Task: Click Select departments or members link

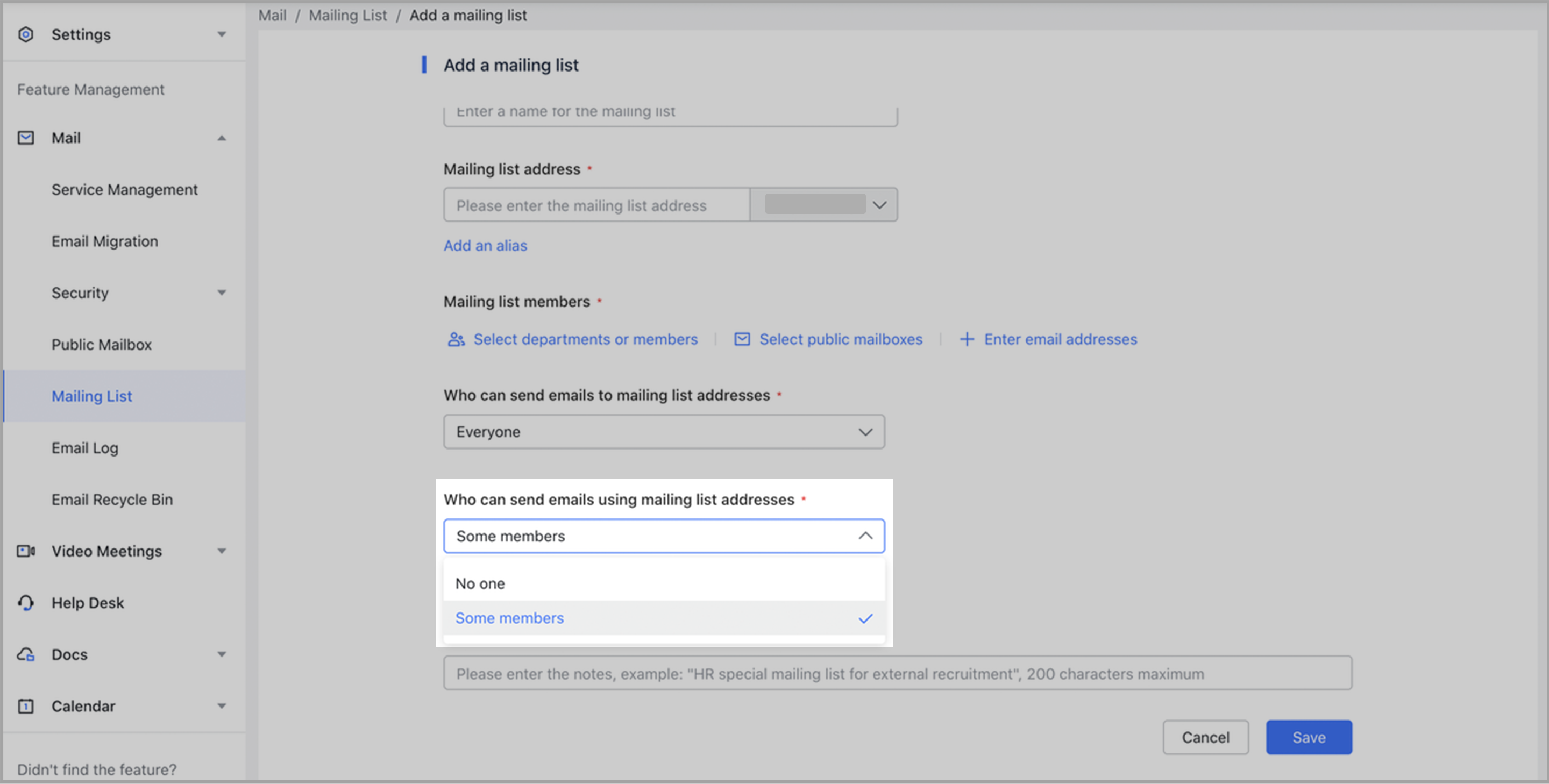Action: click(x=586, y=339)
